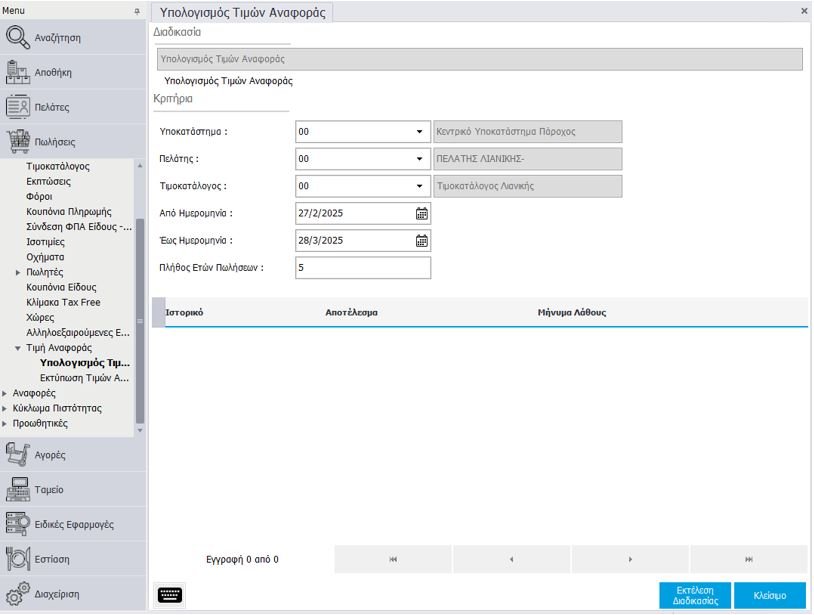Open the Διαχείριση gears icon
The image size is (814, 615).
click(19, 594)
